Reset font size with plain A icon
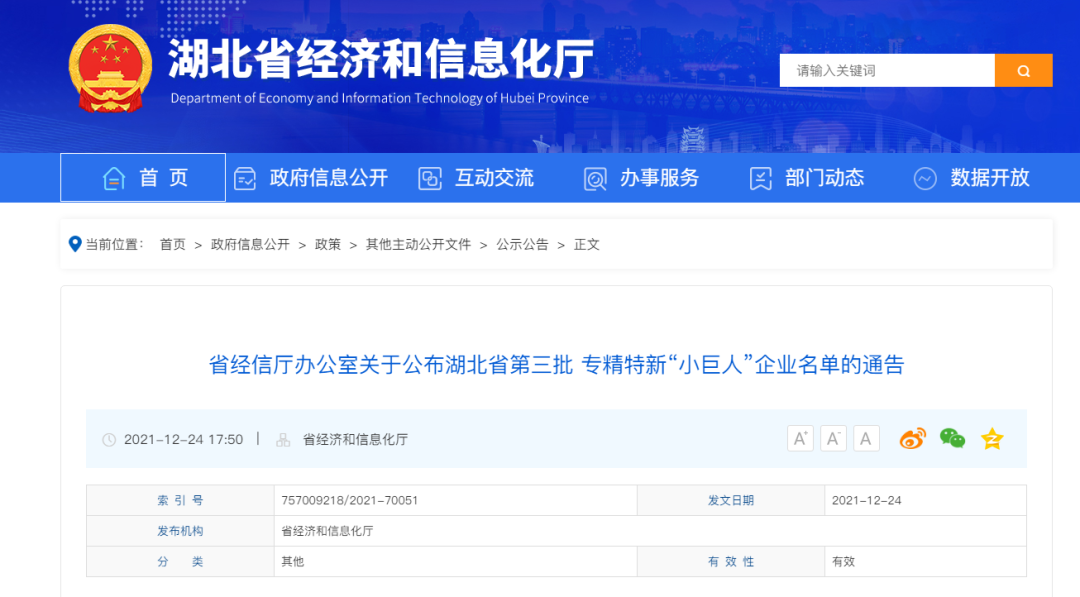The height and width of the screenshot is (597, 1080). pyautogui.click(x=866, y=438)
